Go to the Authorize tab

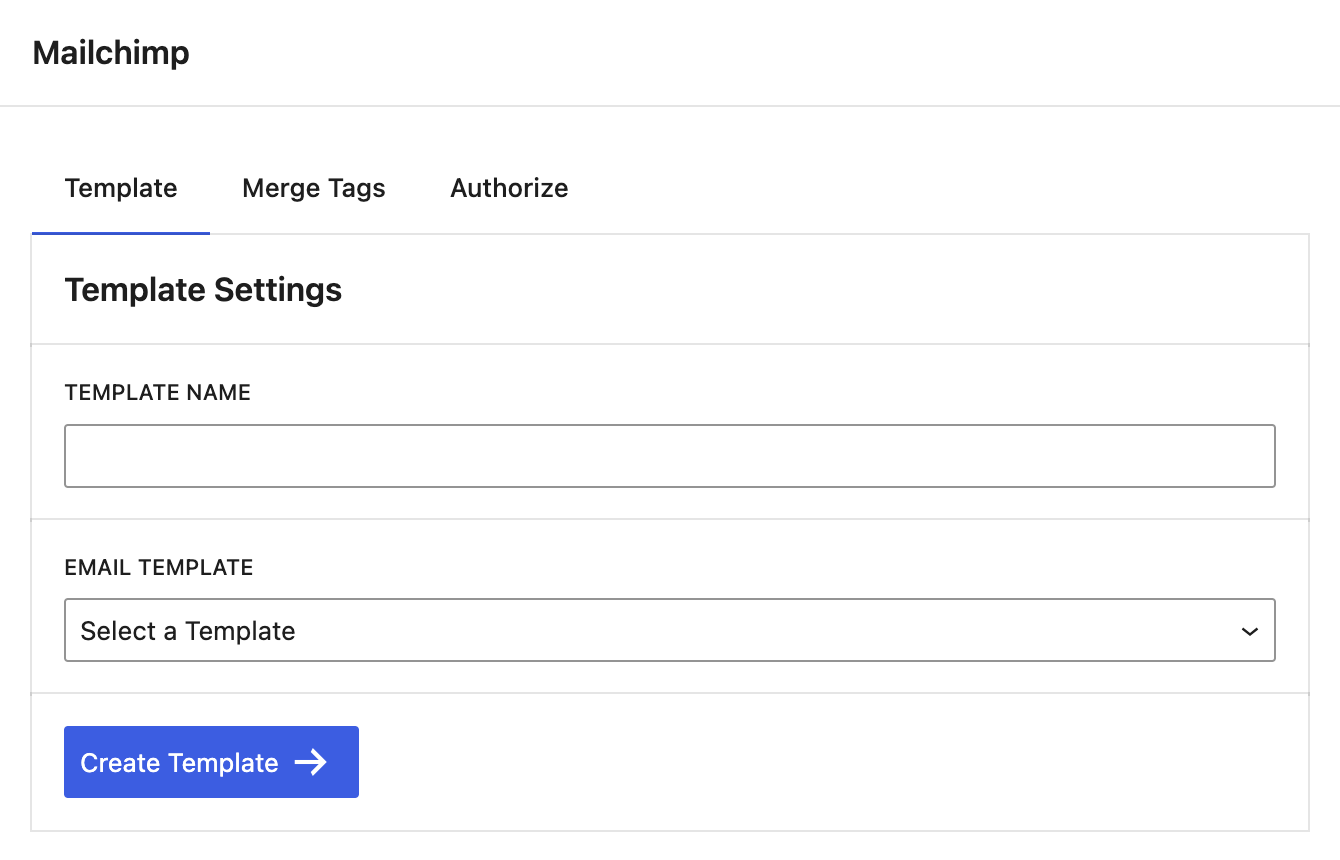pos(509,188)
